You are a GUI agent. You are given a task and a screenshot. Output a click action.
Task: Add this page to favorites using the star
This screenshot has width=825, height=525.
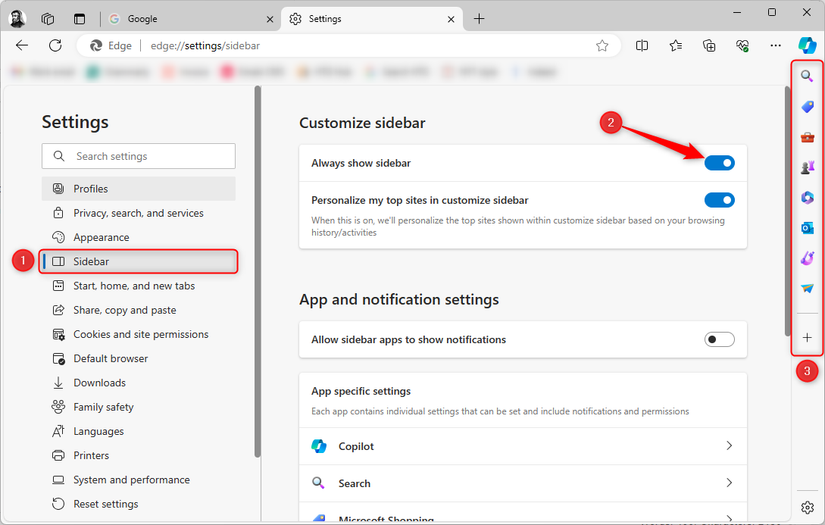pos(602,46)
